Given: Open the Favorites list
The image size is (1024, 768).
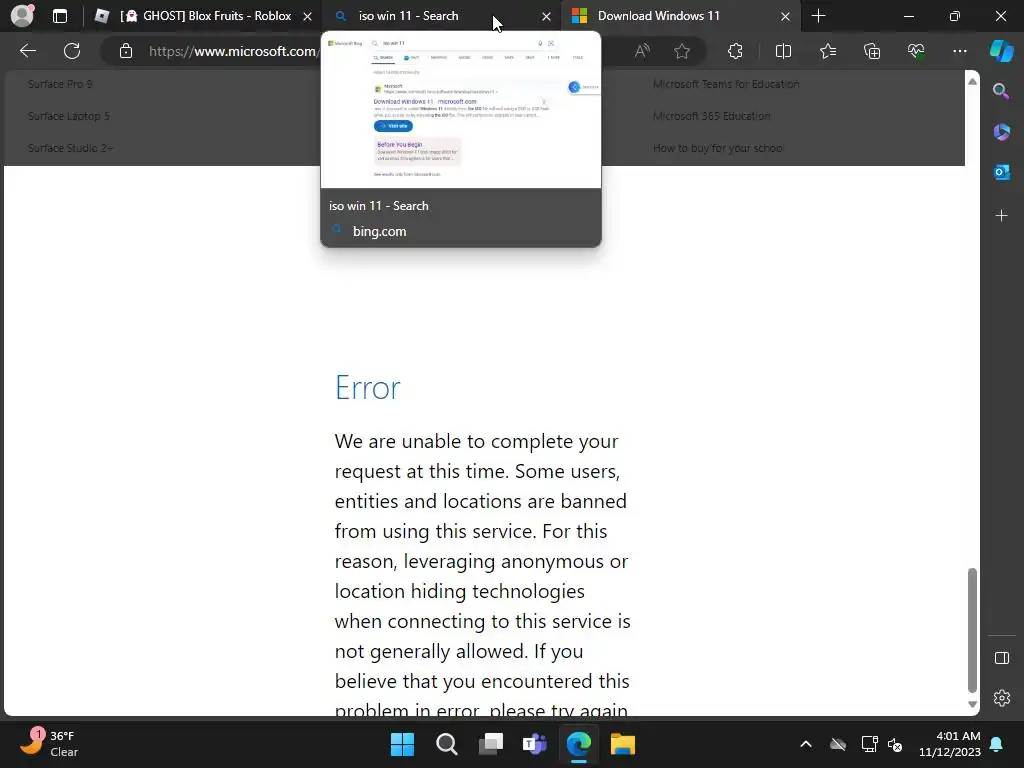Looking at the screenshot, I should [827, 51].
